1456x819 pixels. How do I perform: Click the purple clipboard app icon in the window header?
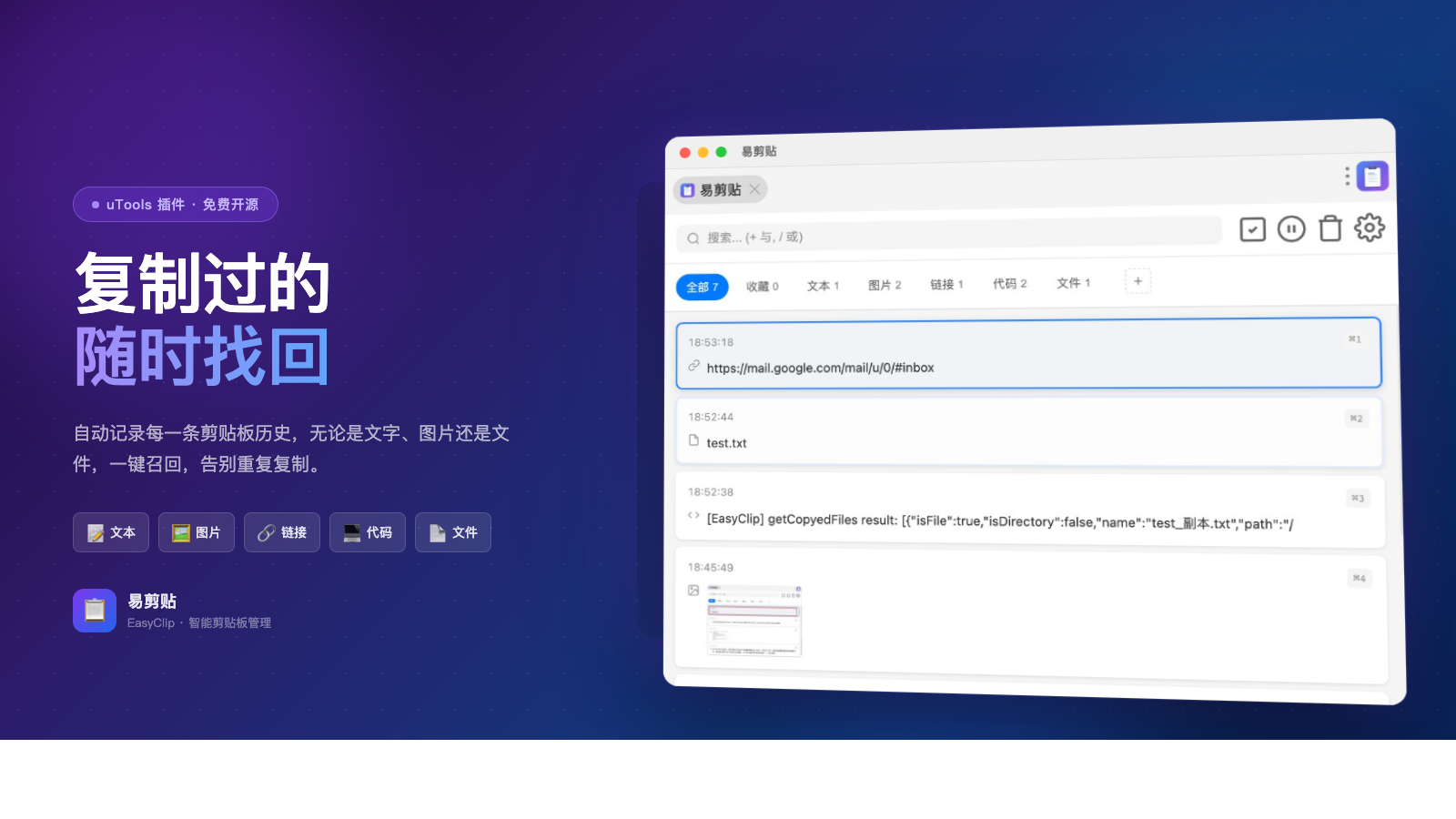pos(1372,176)
